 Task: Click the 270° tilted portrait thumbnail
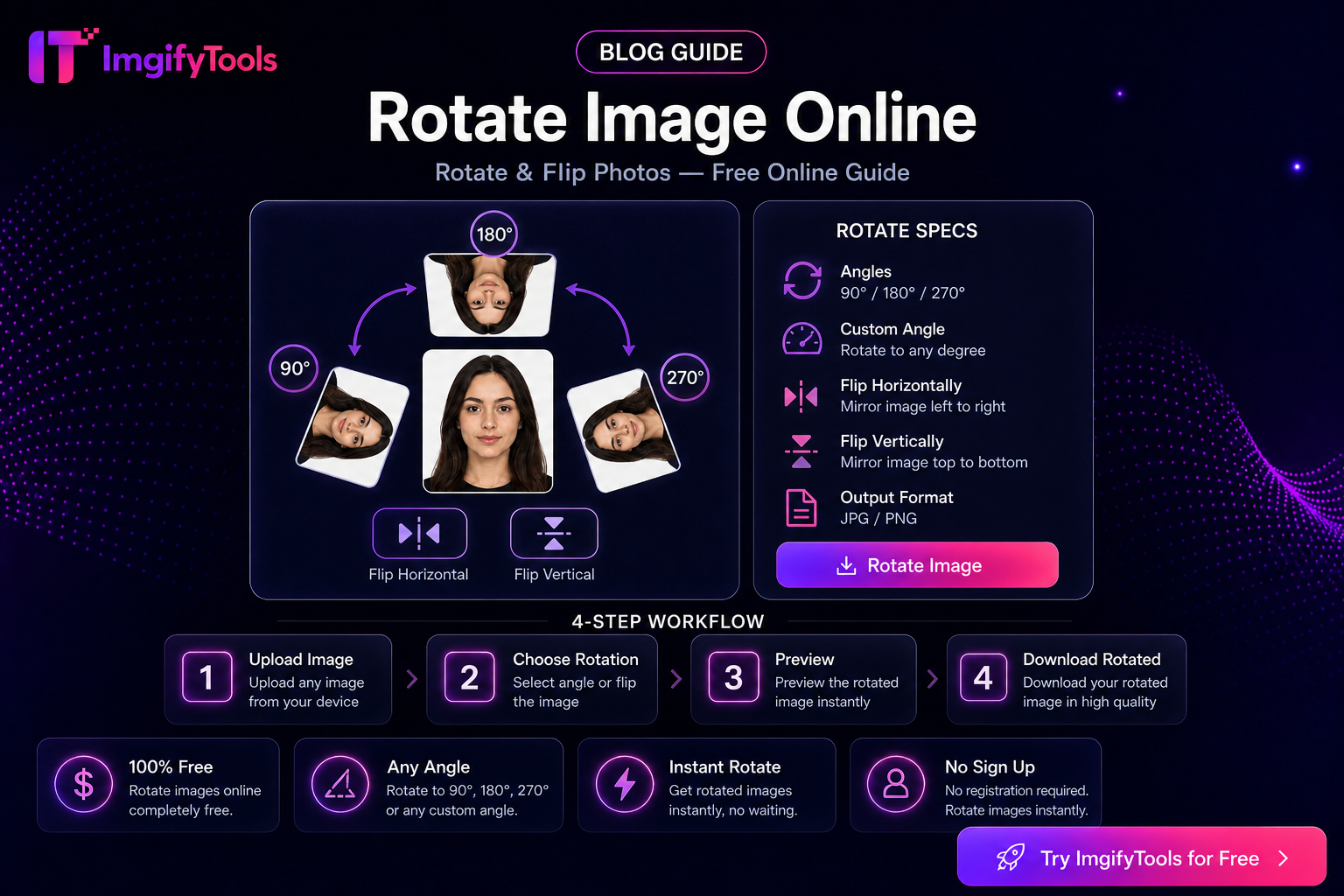coord(624,430)
